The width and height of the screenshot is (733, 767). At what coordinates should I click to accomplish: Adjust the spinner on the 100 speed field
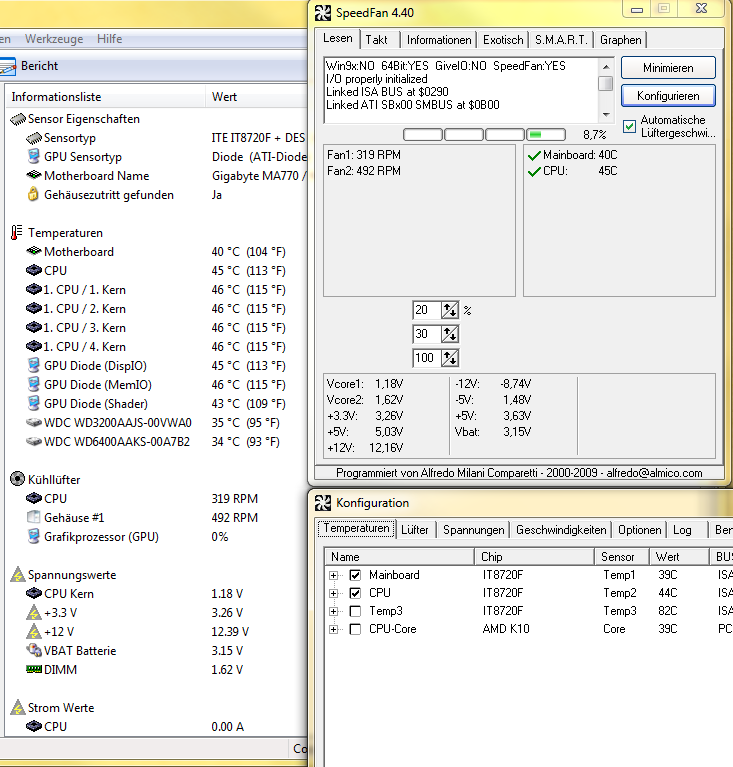[450, 358]
